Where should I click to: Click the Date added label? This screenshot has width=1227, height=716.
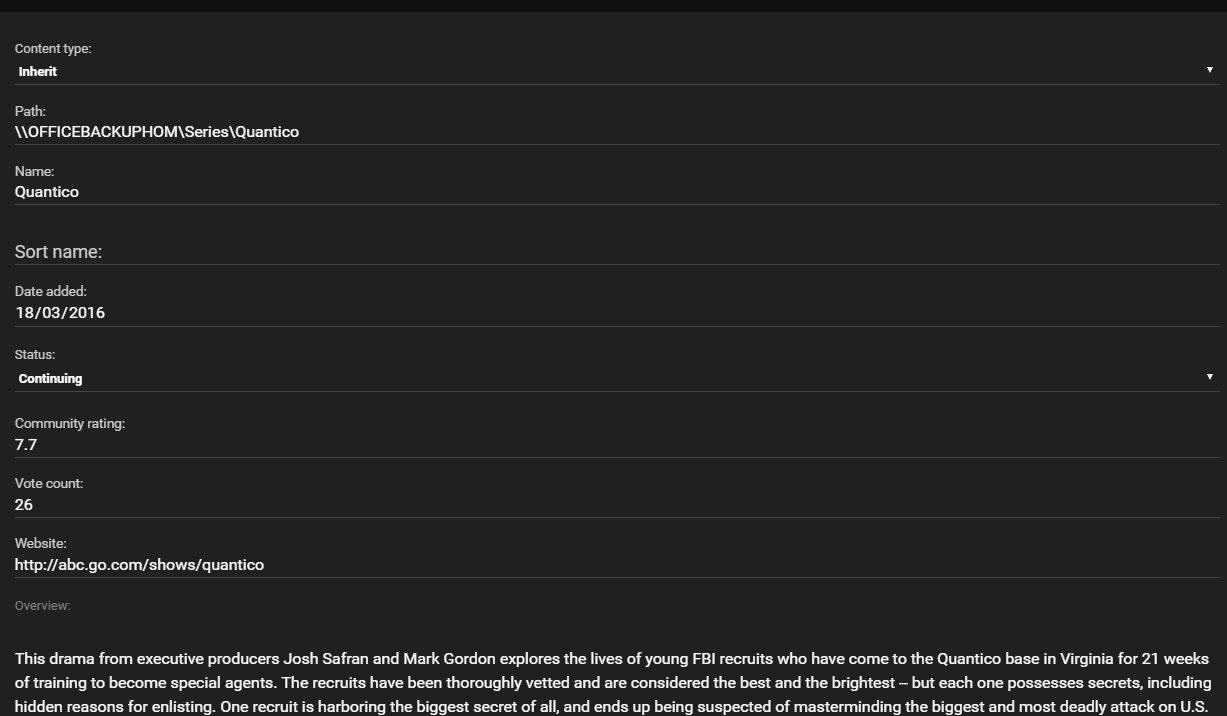(50, 291)
